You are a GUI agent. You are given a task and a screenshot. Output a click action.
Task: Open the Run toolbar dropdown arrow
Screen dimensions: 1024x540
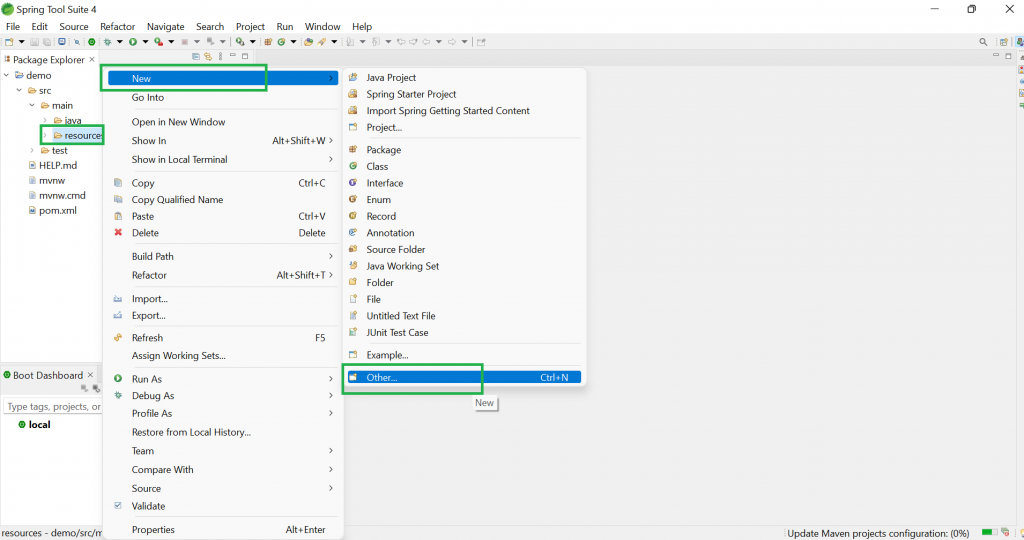tap(145, 42)
